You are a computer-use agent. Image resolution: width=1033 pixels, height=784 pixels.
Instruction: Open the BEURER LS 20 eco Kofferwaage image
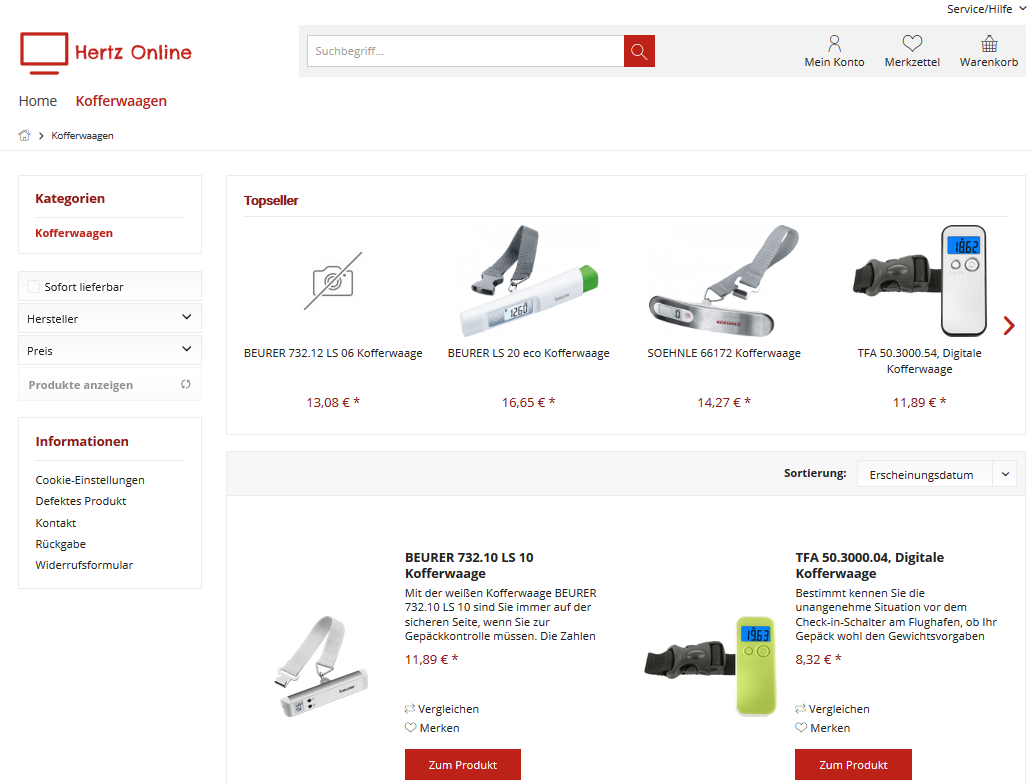(x=528, y=281)
